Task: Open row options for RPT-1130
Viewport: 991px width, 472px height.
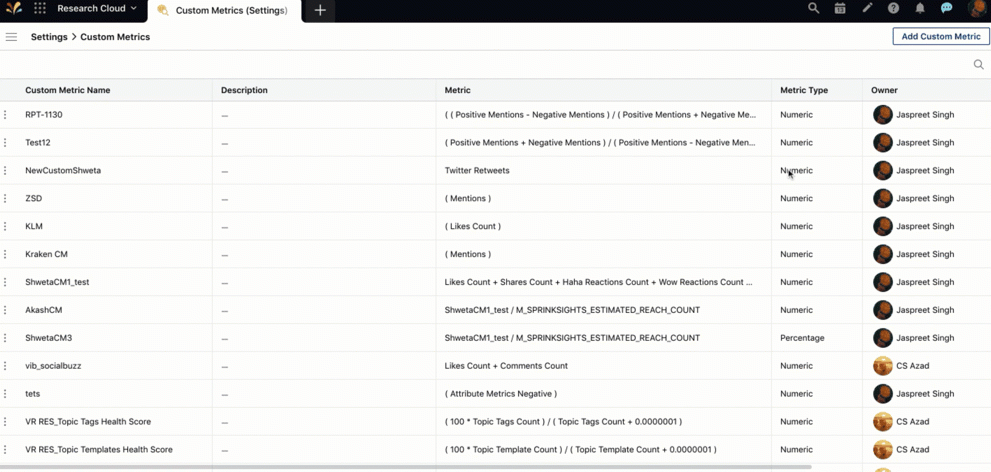Action: click(6, 115)
